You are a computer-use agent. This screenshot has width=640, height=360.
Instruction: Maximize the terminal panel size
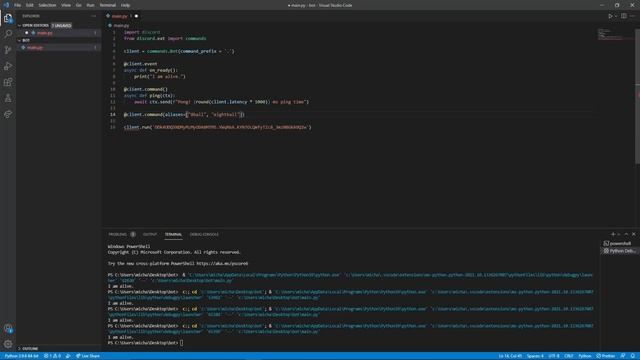(626, 234)
